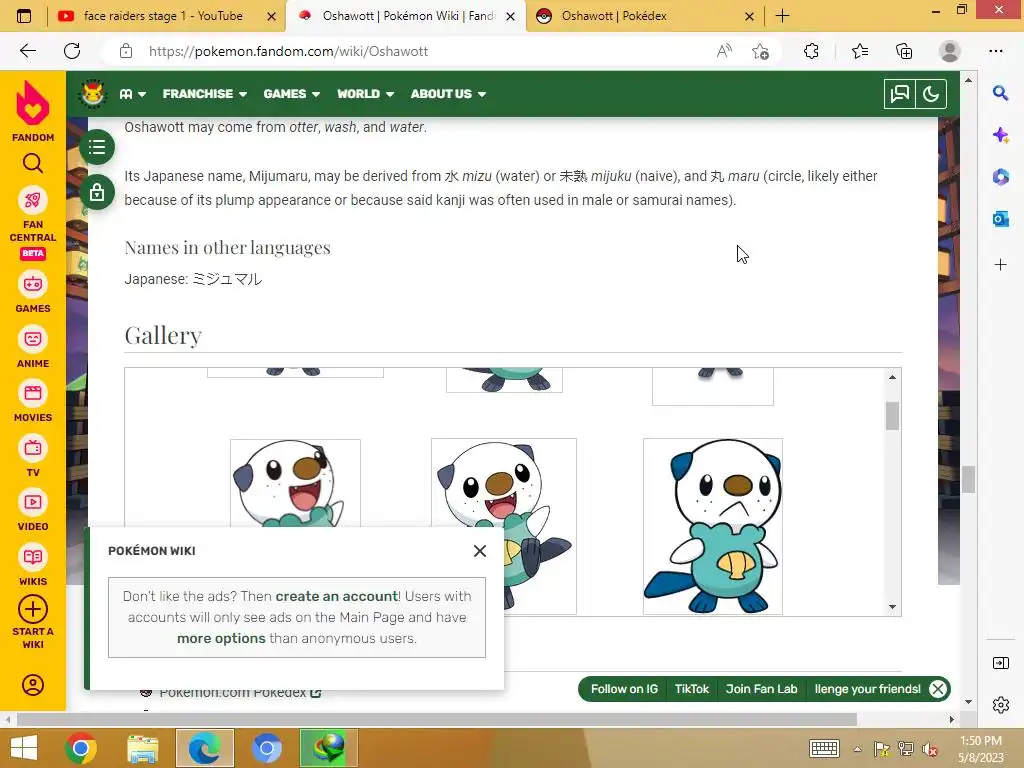Open Anime section in Fandom sidebar
1024x768 pixels.
coord(33,347)
